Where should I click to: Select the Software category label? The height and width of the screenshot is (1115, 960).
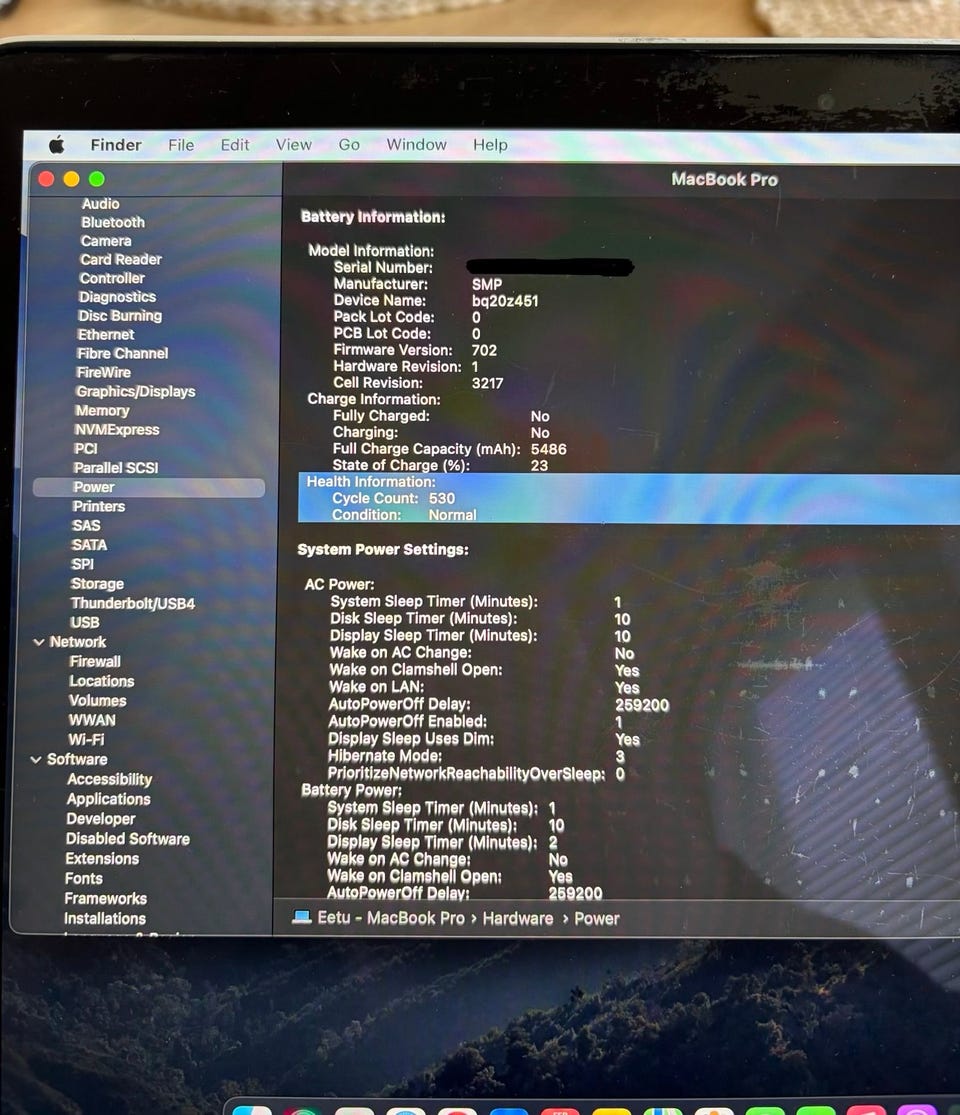[x=77, y=759]
